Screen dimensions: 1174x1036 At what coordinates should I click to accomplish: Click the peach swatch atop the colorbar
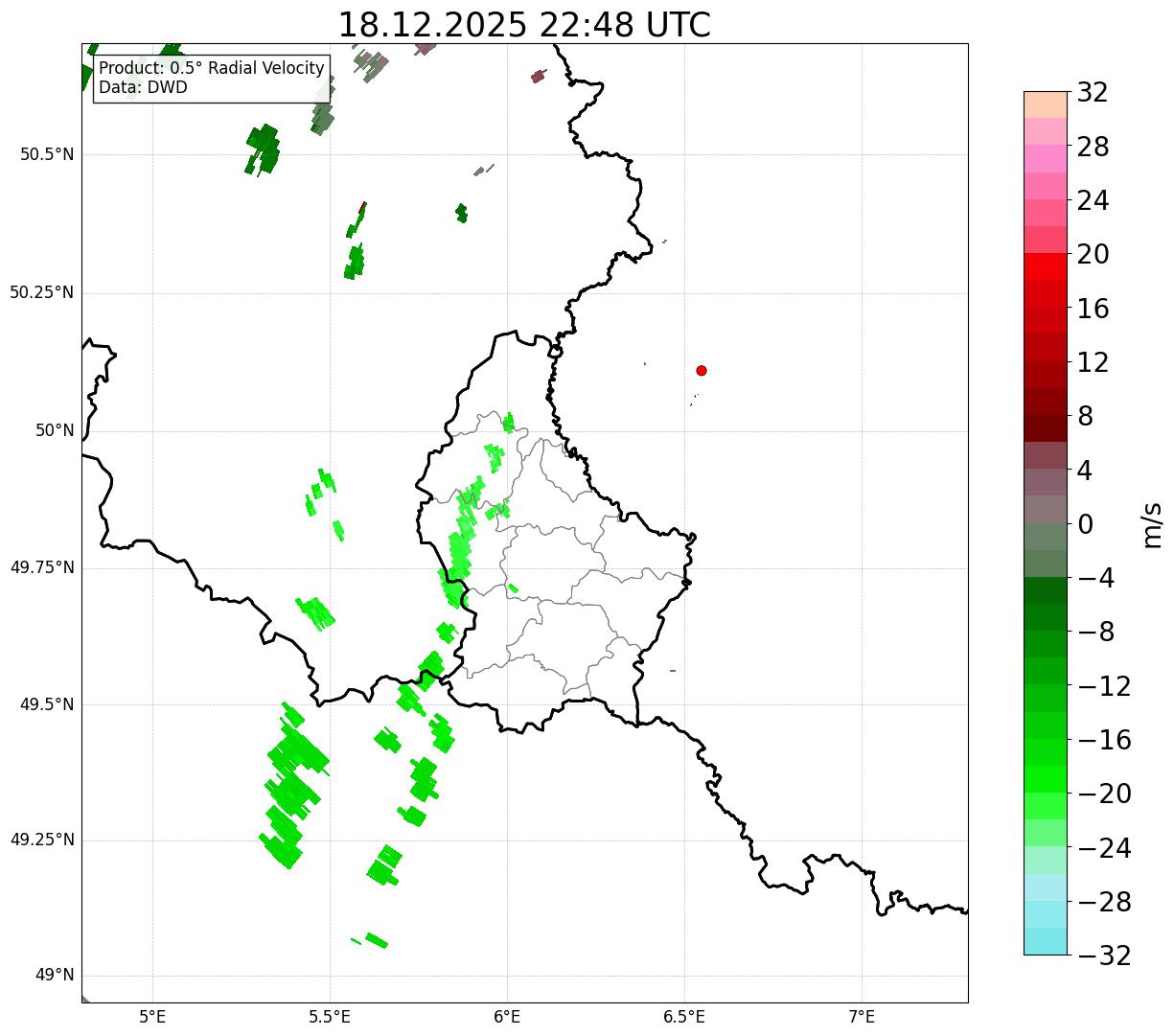tap(1046, 104)
